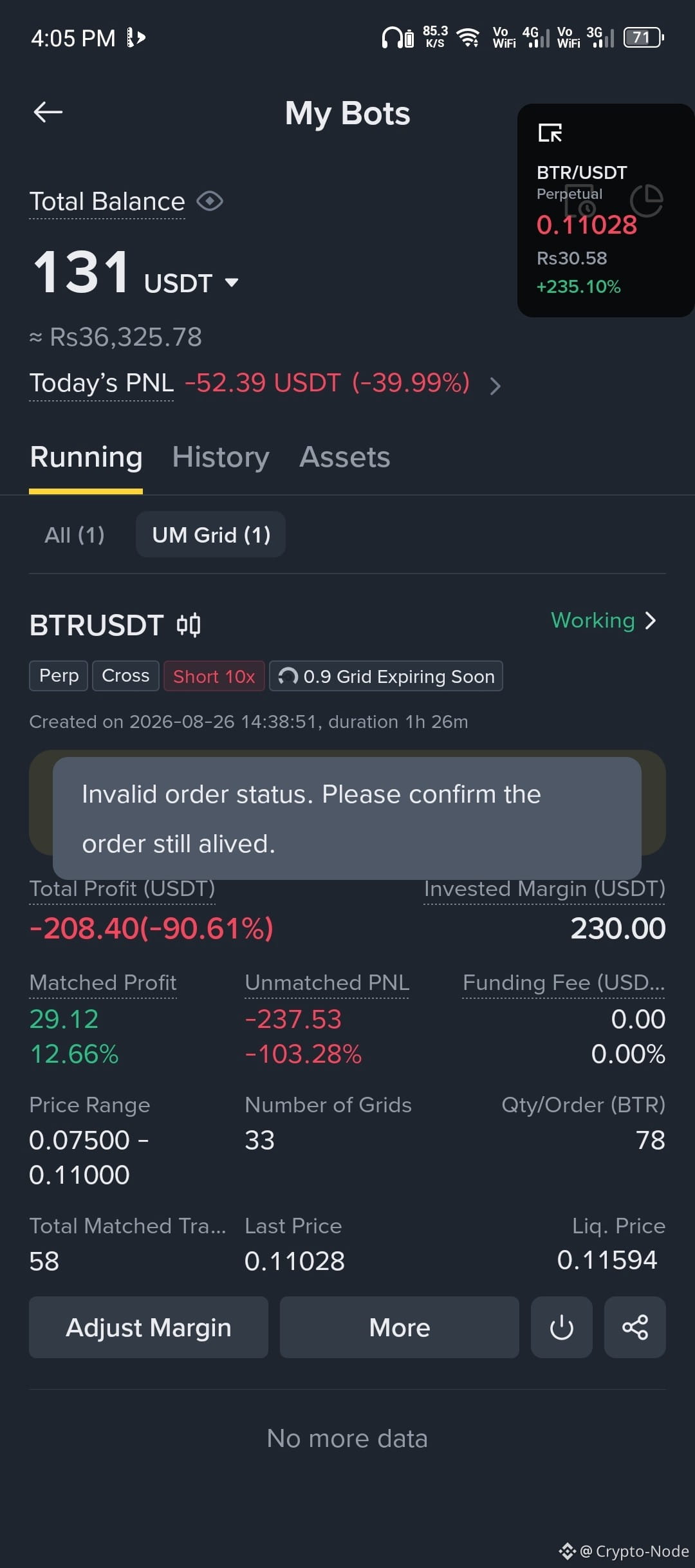
Task: Select the All (1) filter
Action: point(75,534)
